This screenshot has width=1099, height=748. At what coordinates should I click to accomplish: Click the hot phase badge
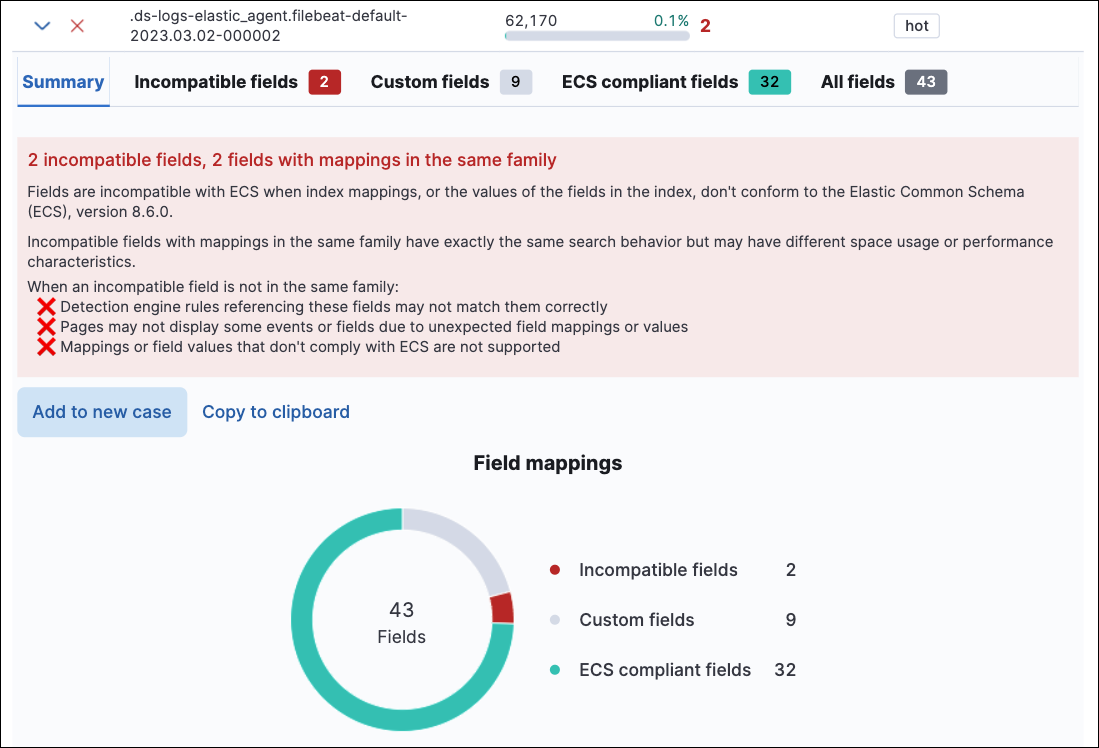click(x=915, y=26)
